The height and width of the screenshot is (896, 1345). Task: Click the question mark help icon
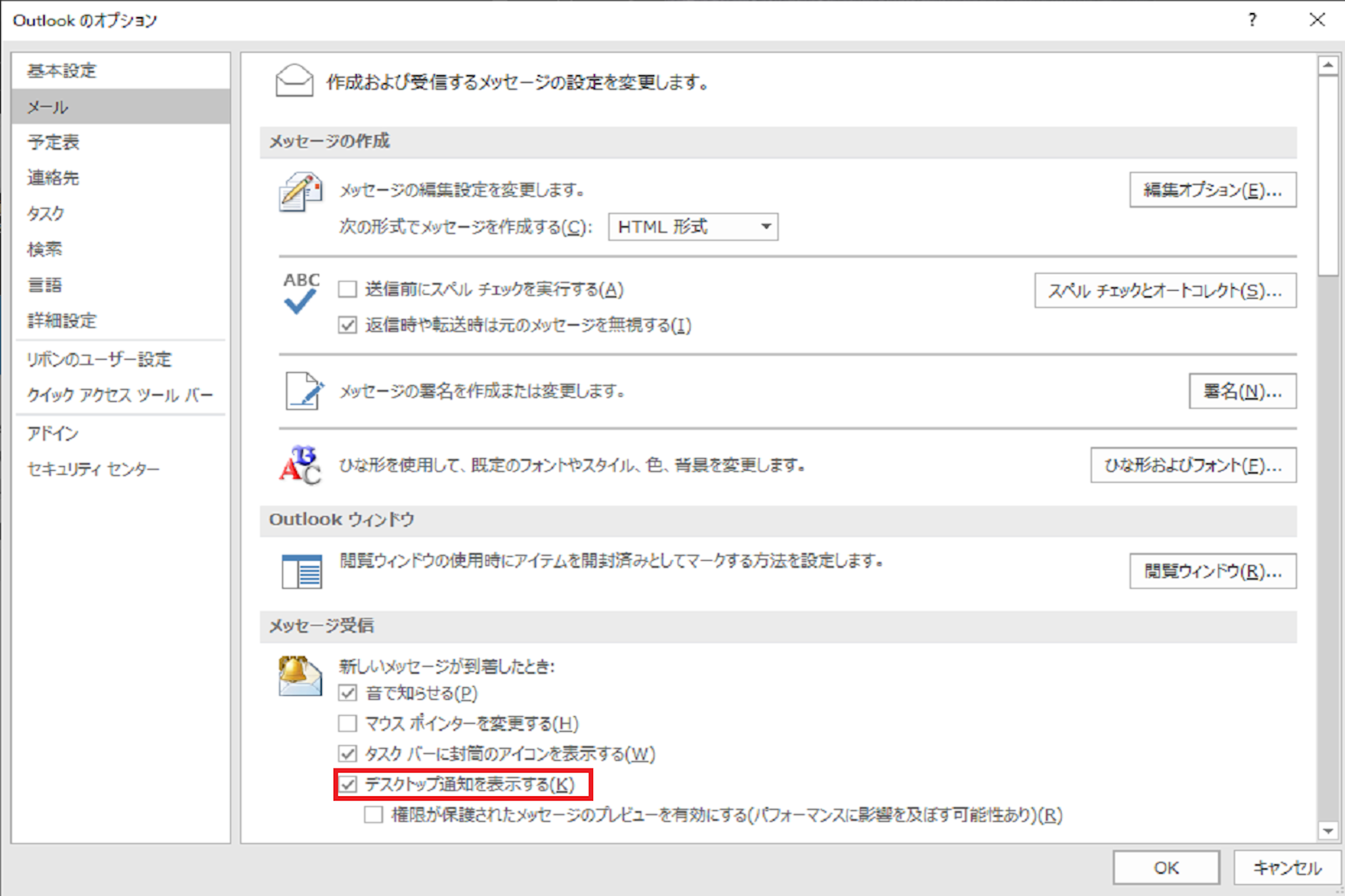(1252, 20)
